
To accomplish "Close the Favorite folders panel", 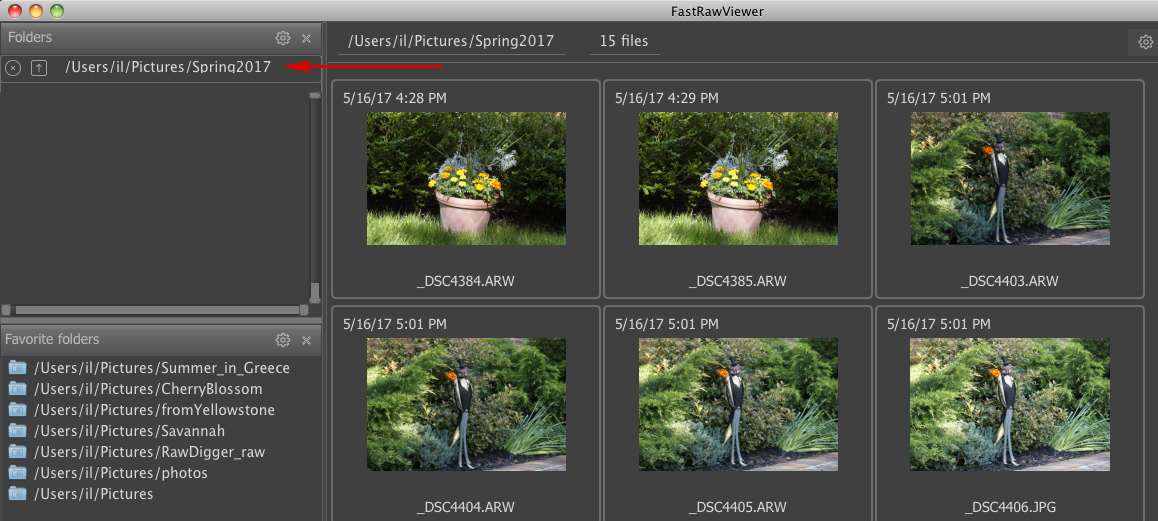I will click(x=306, y=340).
